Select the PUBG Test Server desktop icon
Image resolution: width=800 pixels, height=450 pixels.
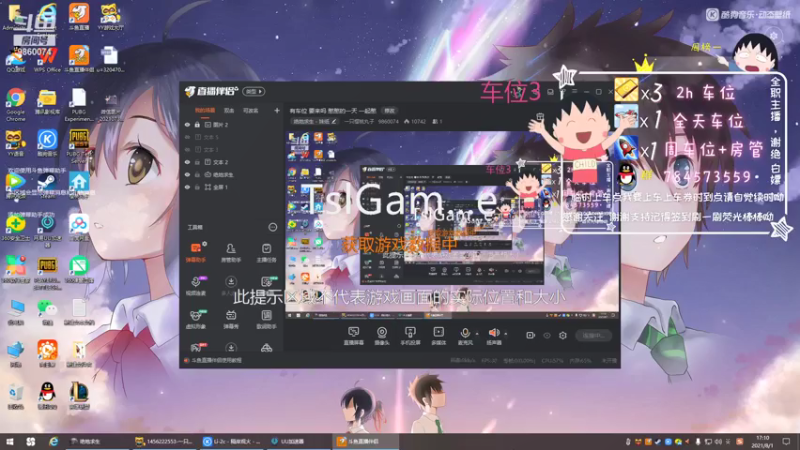(79, 146)
